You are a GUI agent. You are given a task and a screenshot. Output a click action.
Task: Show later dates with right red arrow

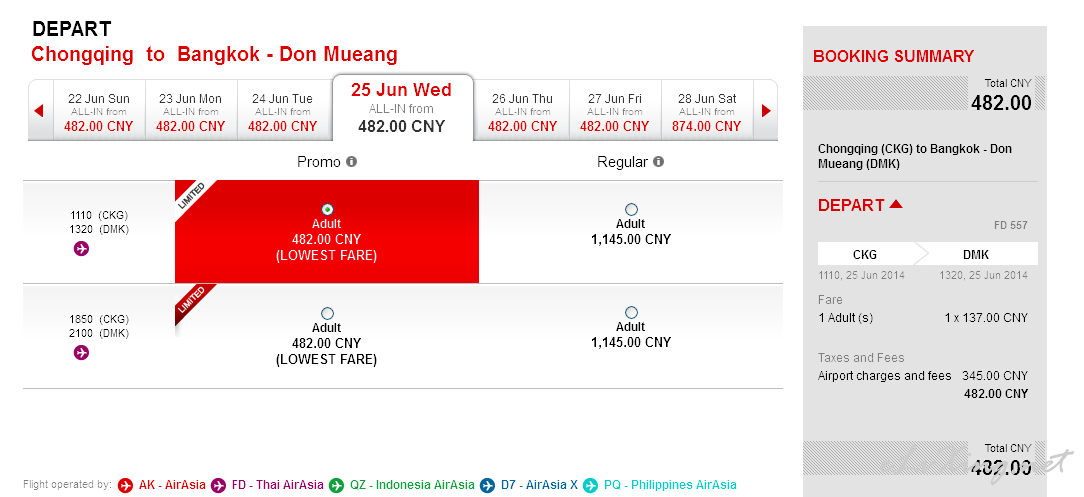click(x=766, y=111)
